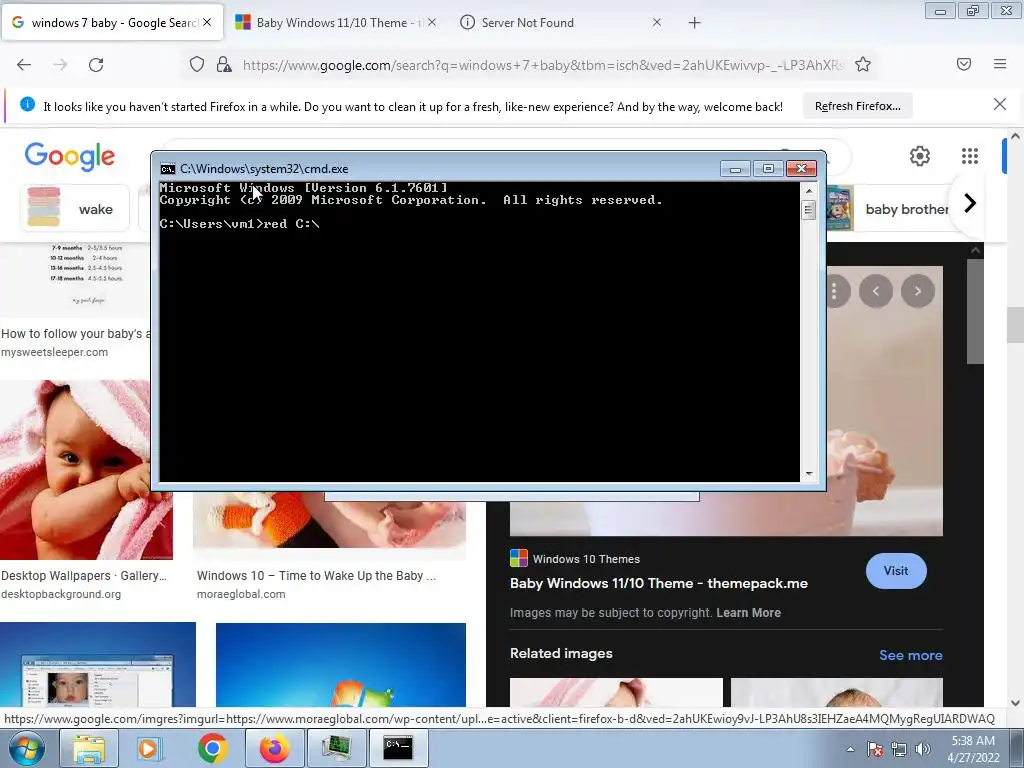Select the cmd taskbar button
The width and height of the screenshot is (1024, 768).
[x=398, y=748]
